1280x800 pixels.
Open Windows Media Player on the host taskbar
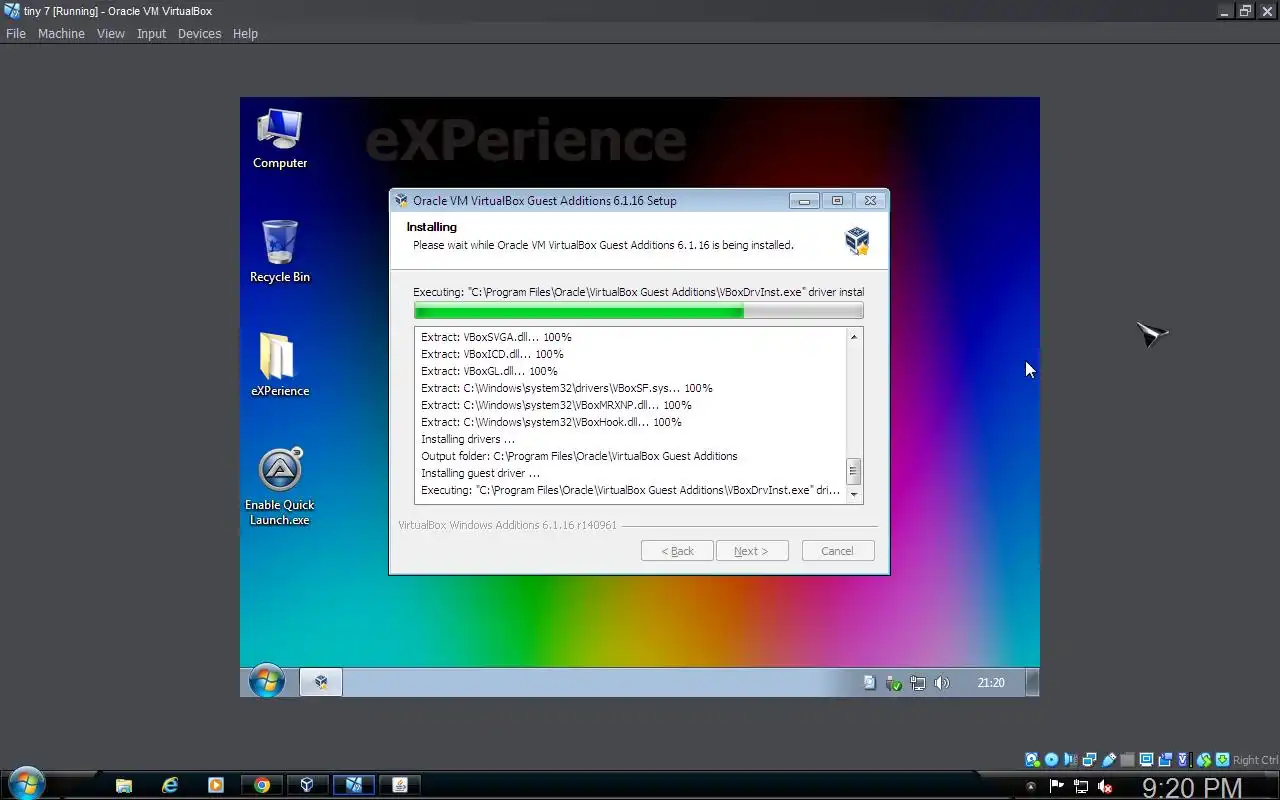pyautogui.click(x=216, y=785)
